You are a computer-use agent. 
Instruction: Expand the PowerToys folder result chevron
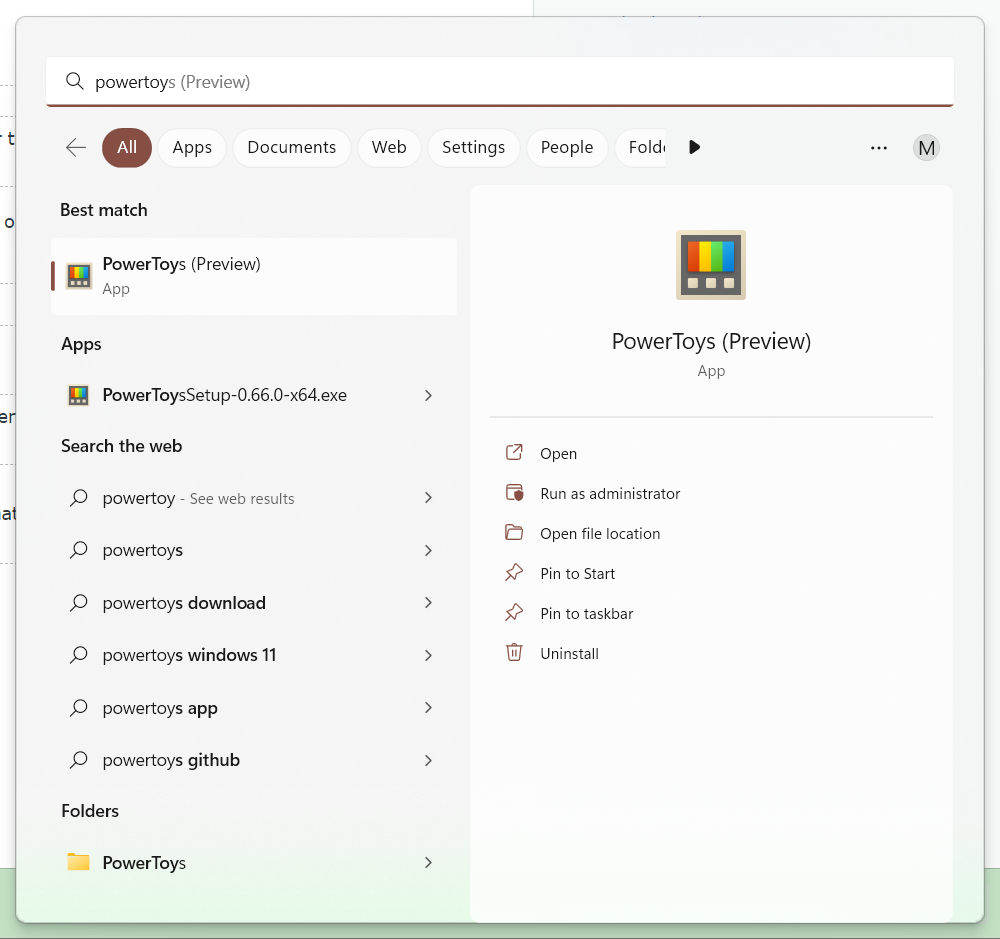(429, 862)
